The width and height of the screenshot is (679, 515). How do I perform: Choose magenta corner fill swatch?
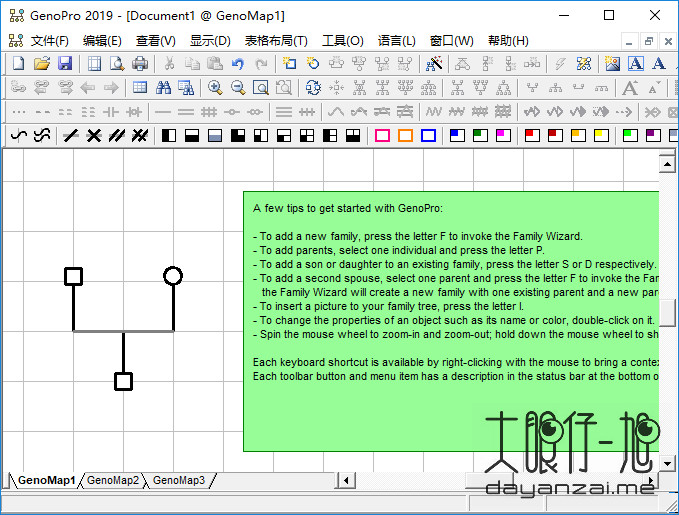click(503, 136)
